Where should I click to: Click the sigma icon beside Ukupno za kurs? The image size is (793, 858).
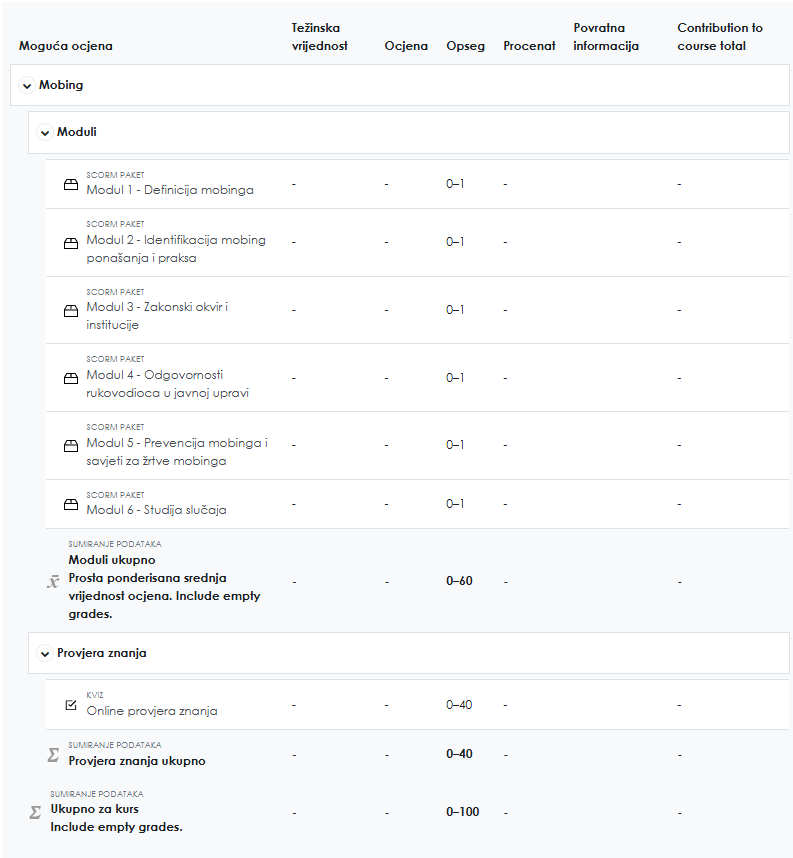click(36, 813)
